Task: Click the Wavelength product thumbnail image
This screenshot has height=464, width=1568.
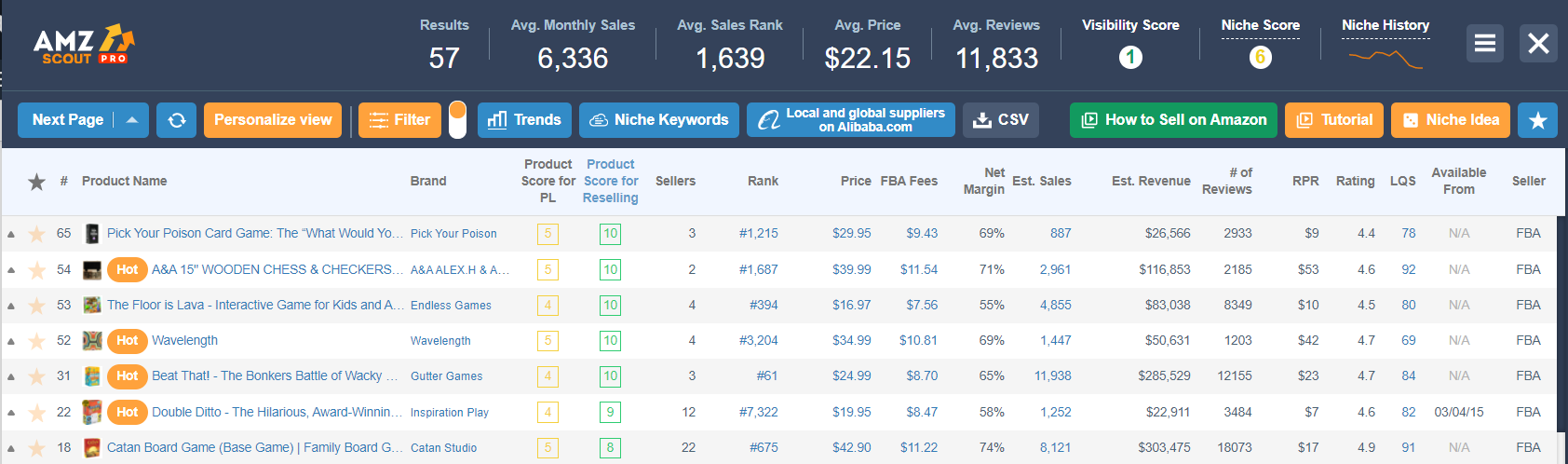Action: click(92, 341)
